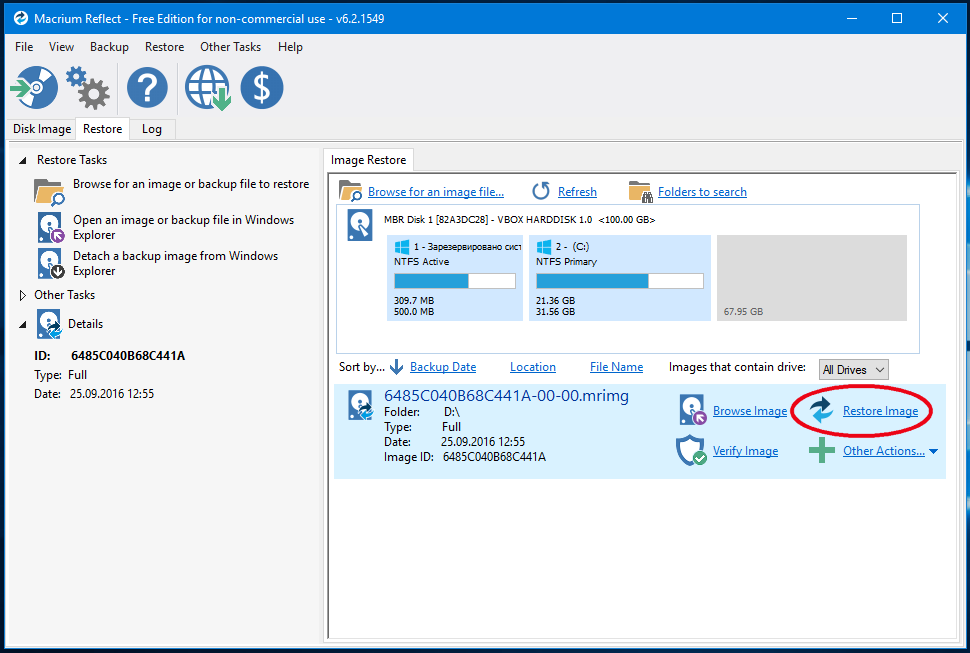Click the folder icon next to Browse for an image file
The width and height of the screenshot is (970, 653).
[x=351, y=191]
